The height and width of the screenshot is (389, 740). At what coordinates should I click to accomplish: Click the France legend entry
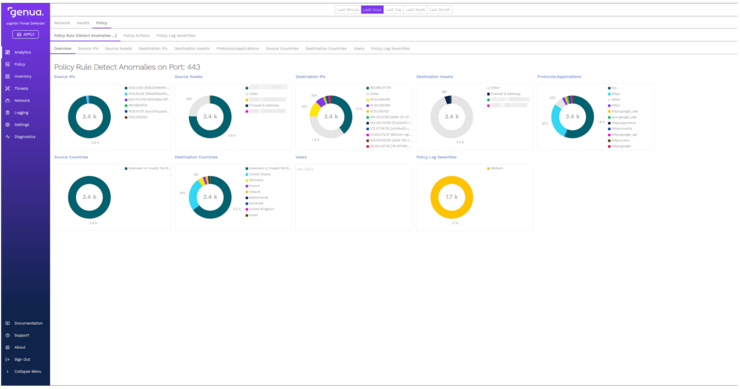coord(253,186)
